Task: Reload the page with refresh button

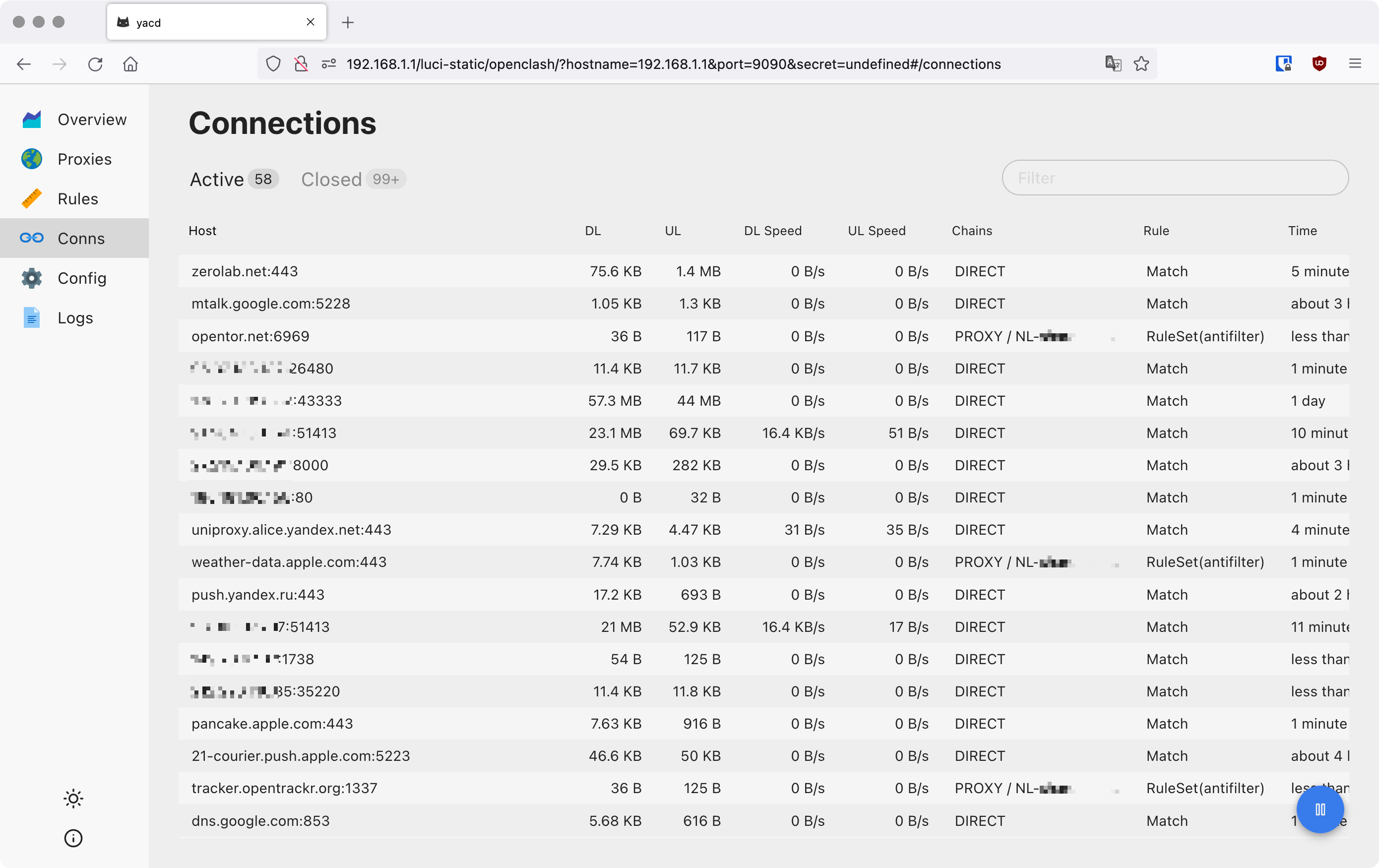Action: point(95,63)
